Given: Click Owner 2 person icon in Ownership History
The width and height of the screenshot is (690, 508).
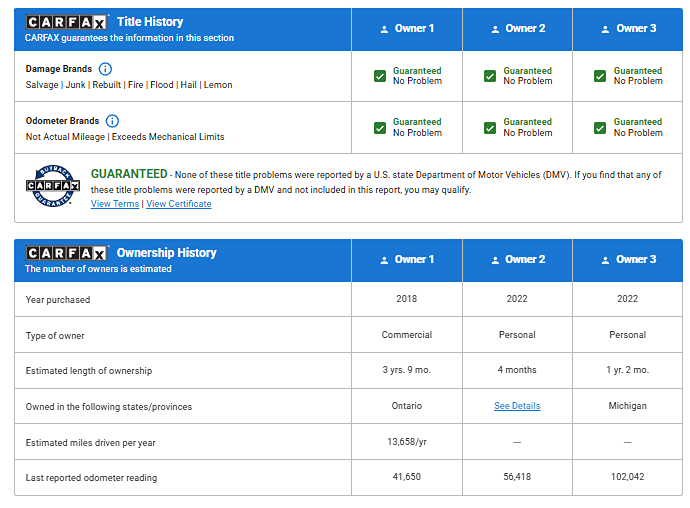Looking at the screenshot, I should click(494, 260).
